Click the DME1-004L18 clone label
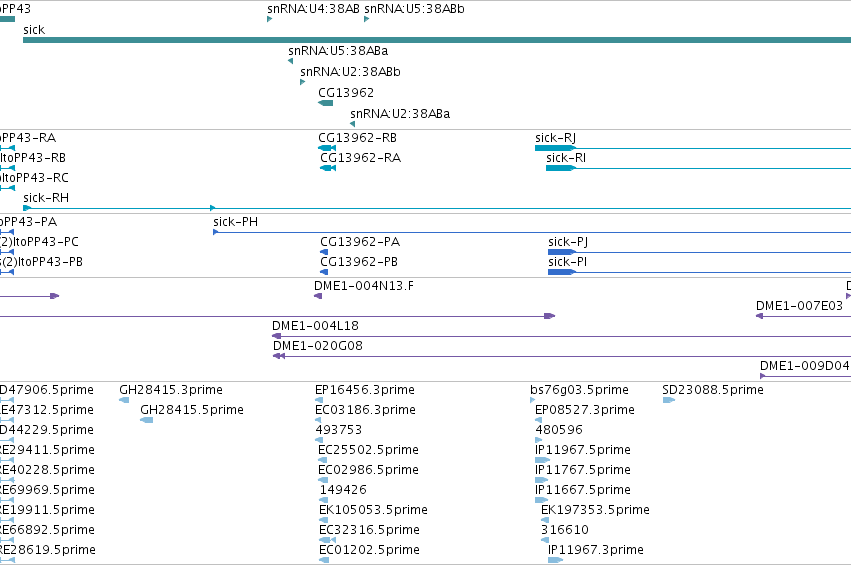Screen dimensions: 851x565 [x=315, y=326]
